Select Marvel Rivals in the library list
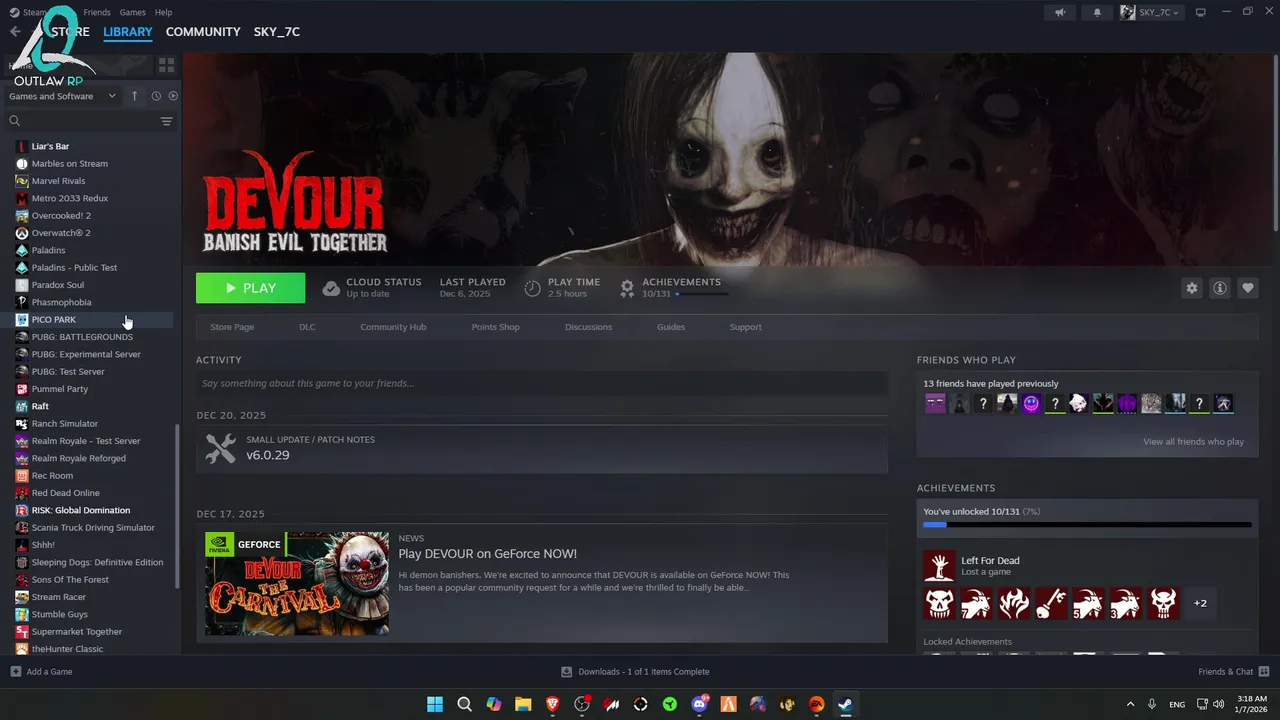The width and height of the screenshot is (1280, 720). click(x=58, y=181)
